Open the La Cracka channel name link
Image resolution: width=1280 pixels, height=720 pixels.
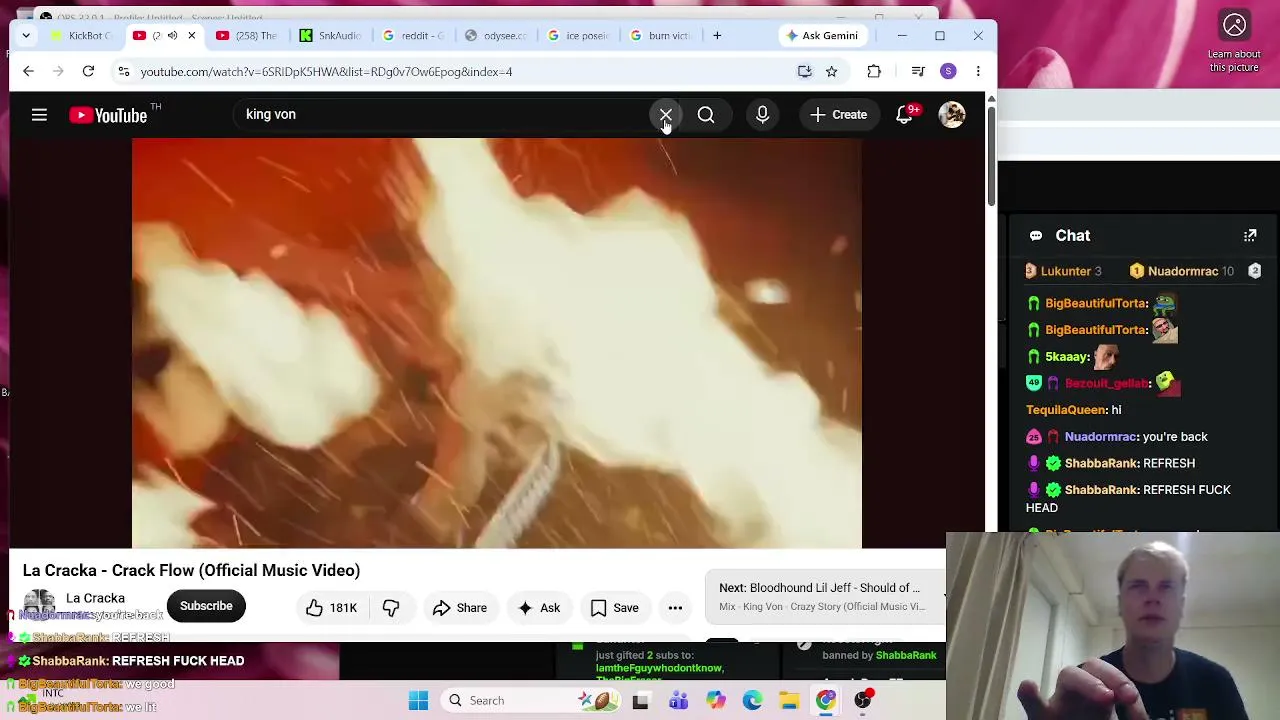[x=95, y=598]
